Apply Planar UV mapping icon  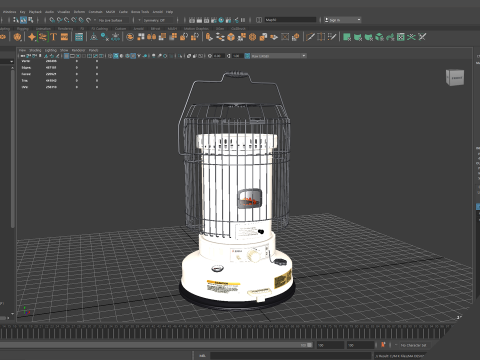pos(347,37)
